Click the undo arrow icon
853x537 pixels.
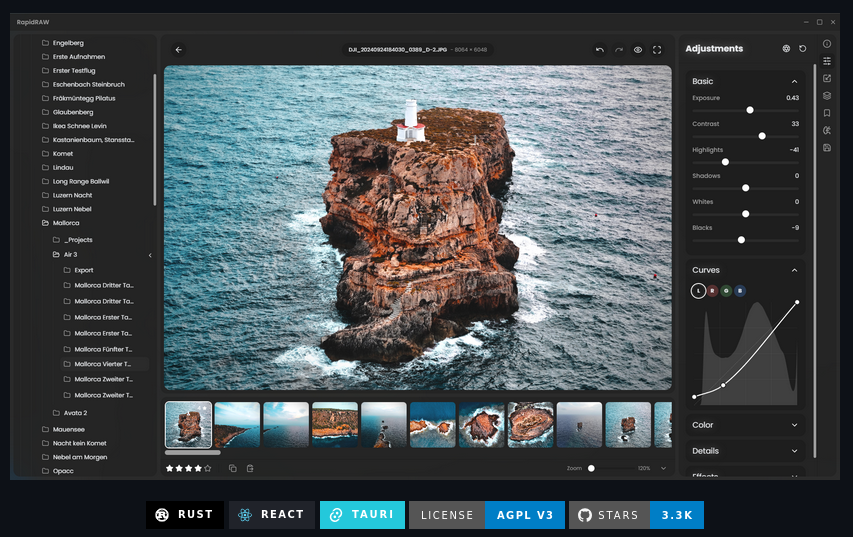pyautogui.click(x=599, y=49)
